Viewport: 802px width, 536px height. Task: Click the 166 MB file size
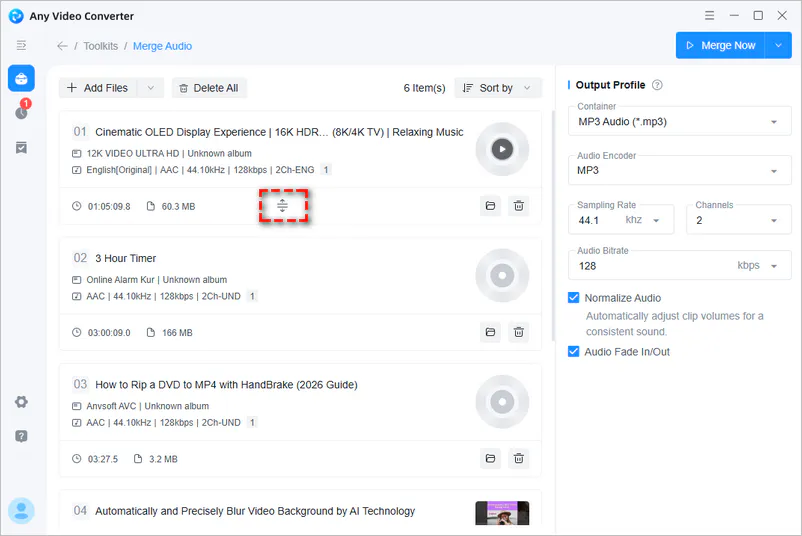pos(177,333)
